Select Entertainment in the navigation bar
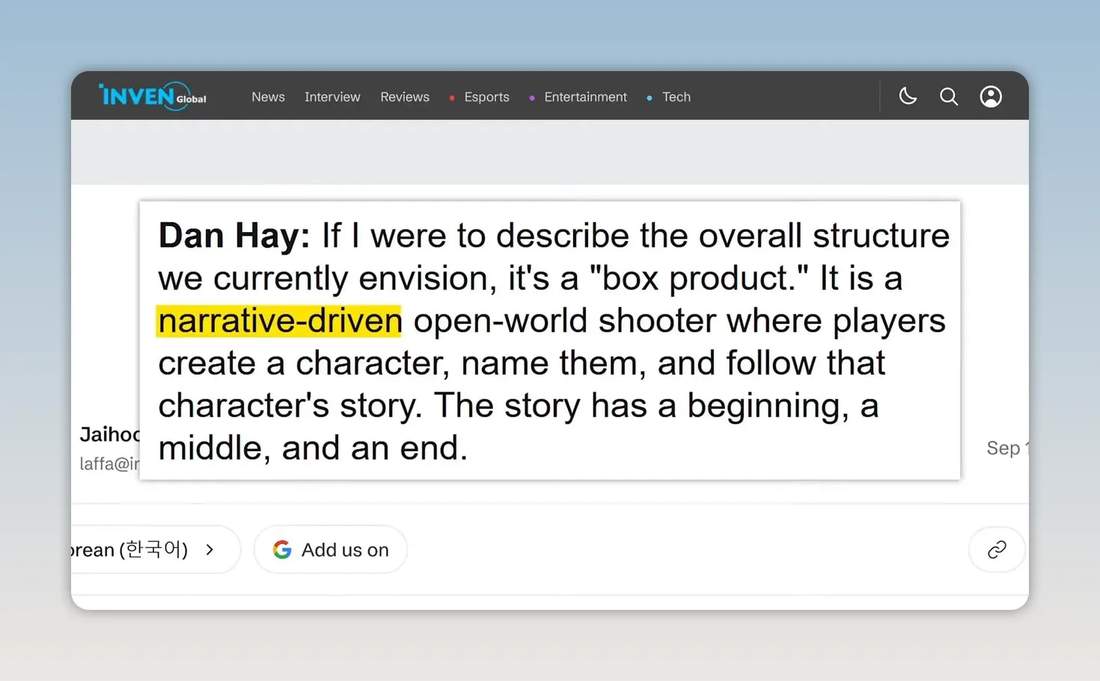The height and width of the screenshot is (681, 1100). pos(585,97)
